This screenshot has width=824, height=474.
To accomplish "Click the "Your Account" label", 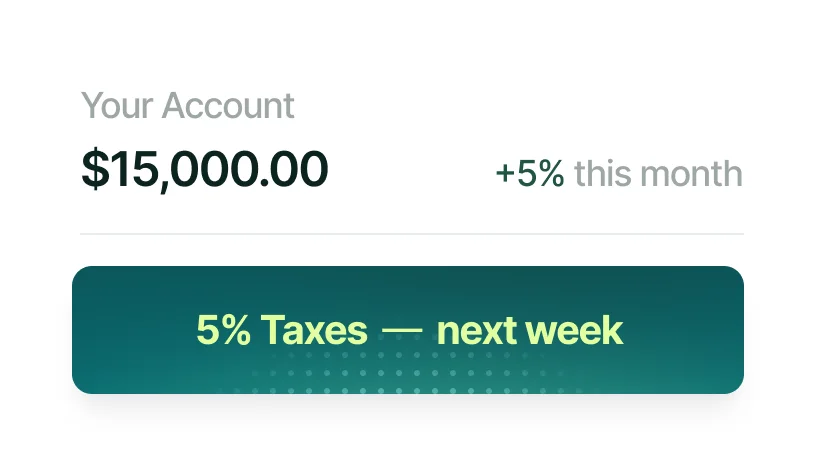I will point(187,105).
